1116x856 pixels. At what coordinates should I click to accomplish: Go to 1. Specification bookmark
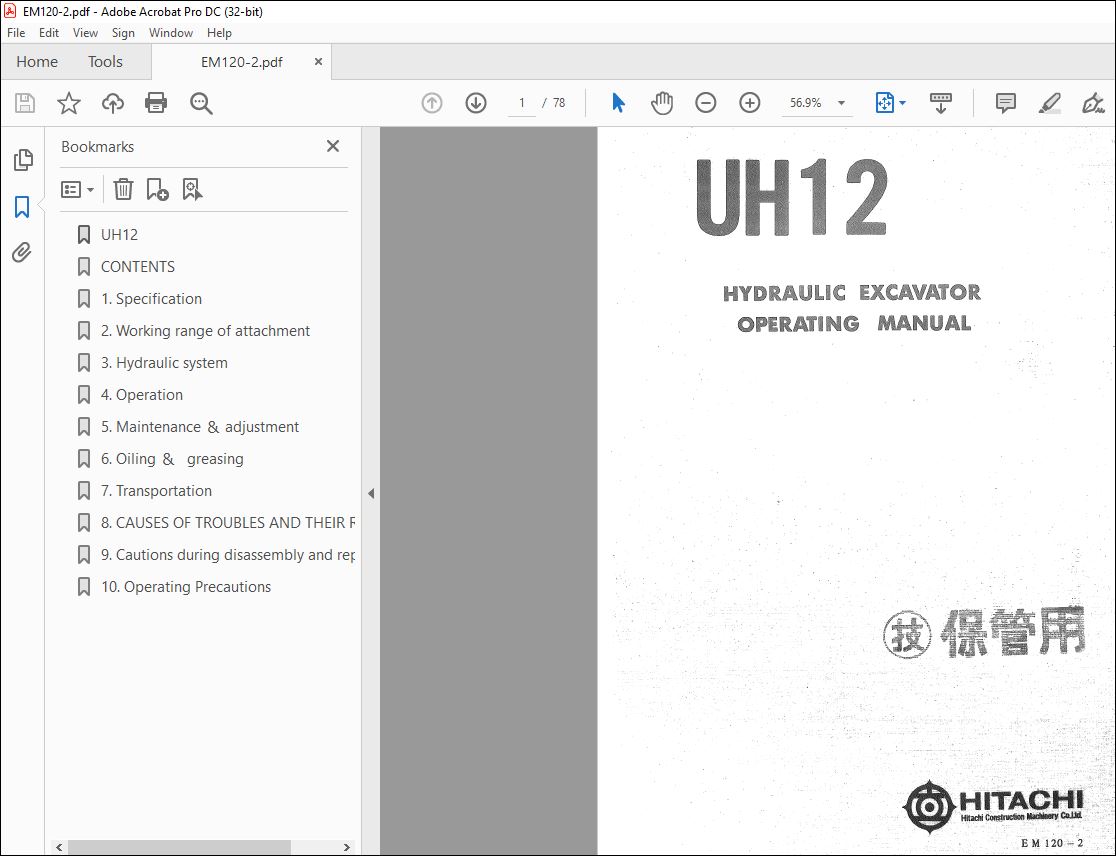pyautogui.click(x=152, y=299)
